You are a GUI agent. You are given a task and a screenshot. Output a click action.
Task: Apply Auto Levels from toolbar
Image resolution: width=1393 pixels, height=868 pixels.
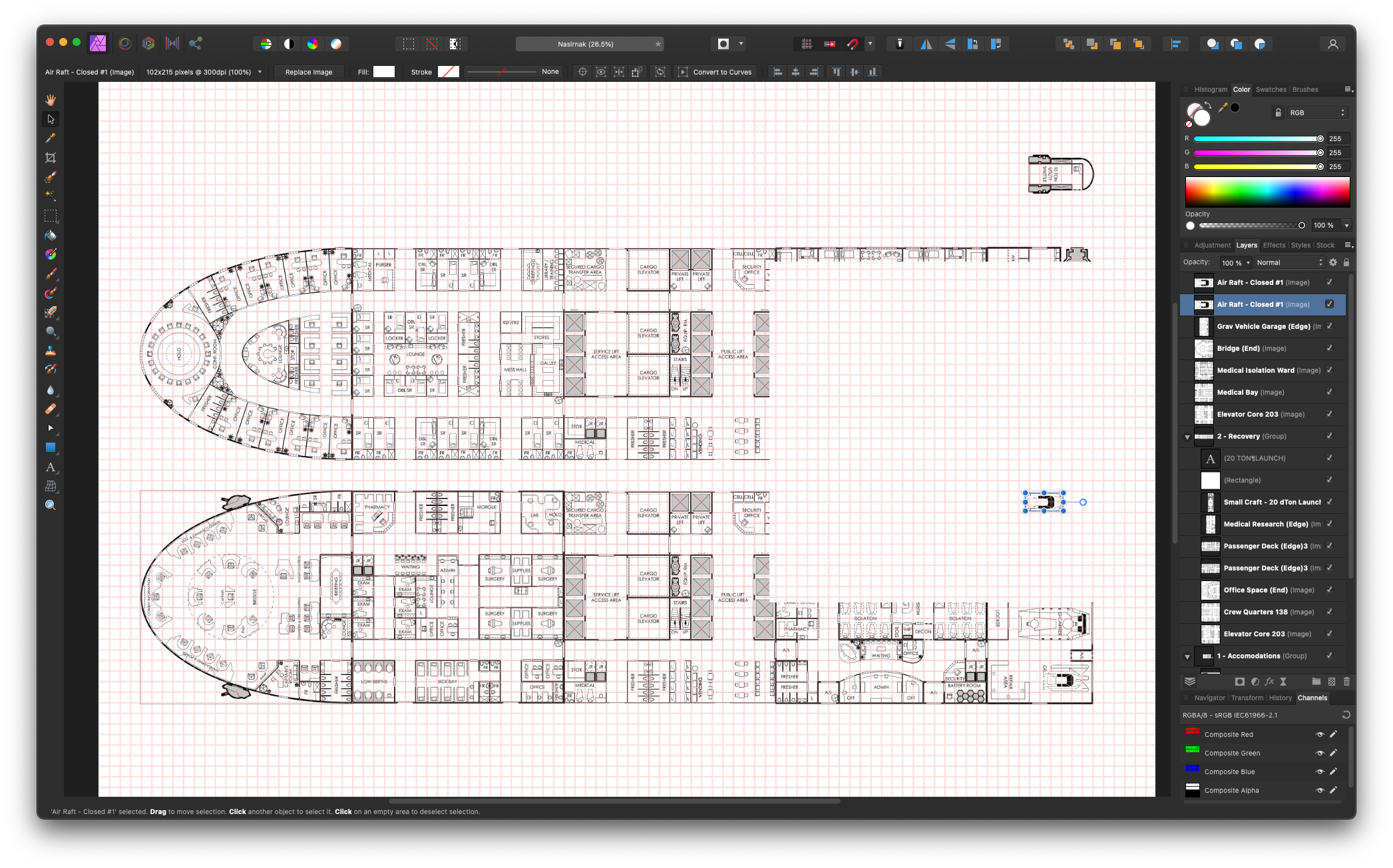click(266, 44)
